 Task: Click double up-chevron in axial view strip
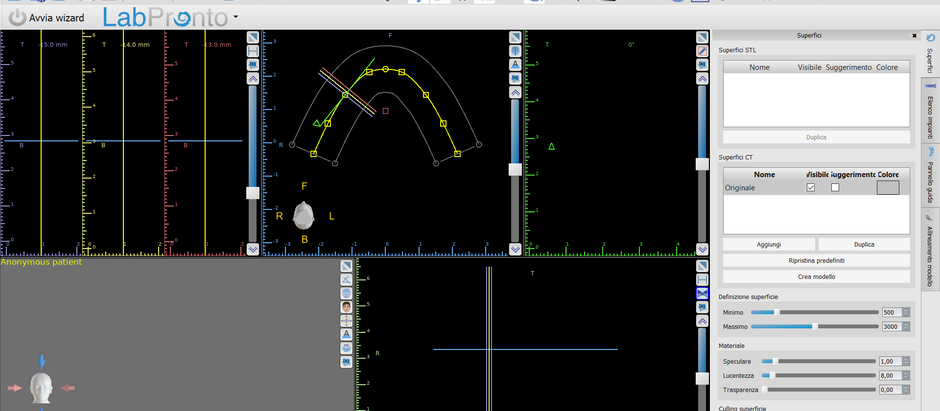[x=515, y=92]
